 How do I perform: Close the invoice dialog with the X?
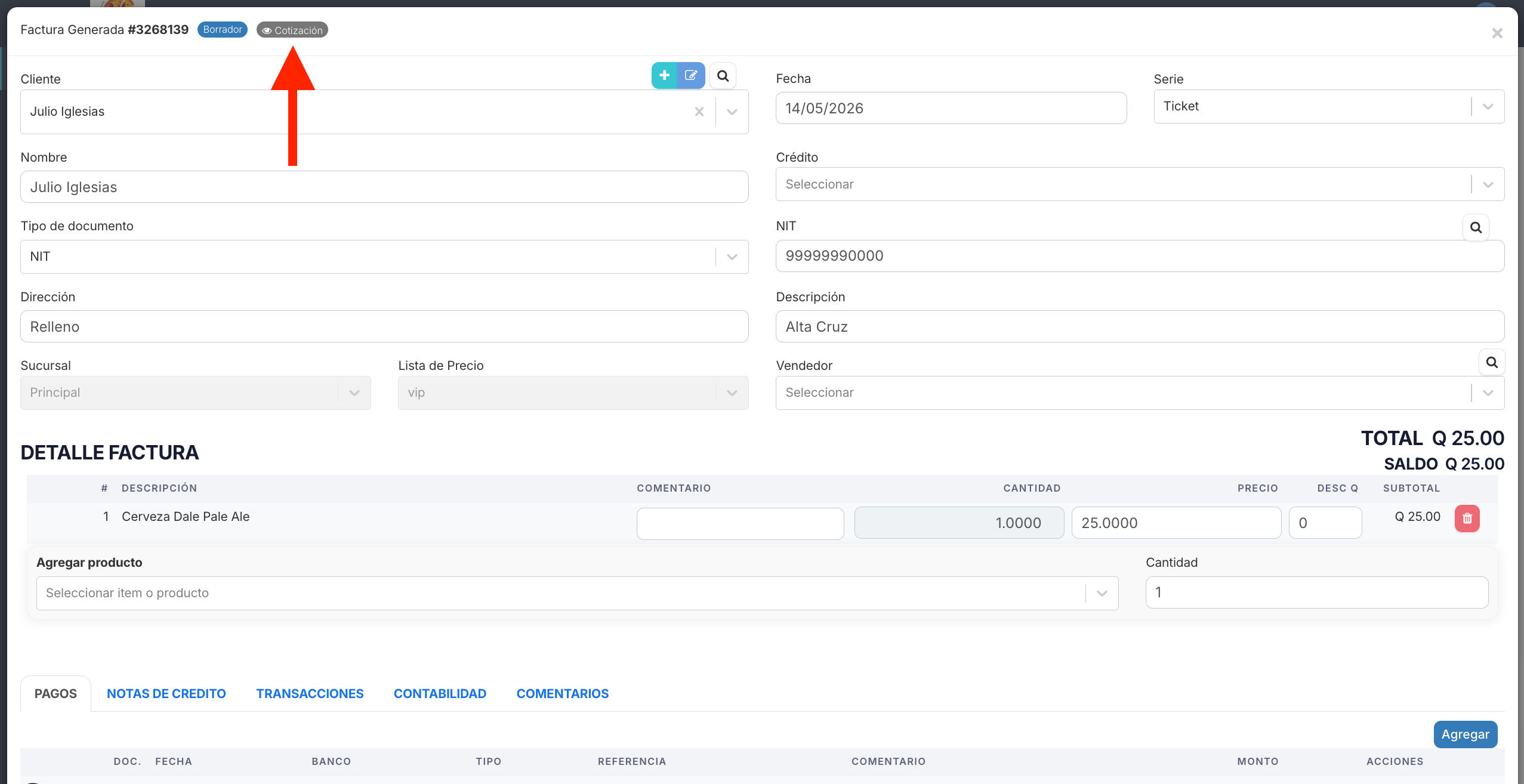tap(1497, 33)
